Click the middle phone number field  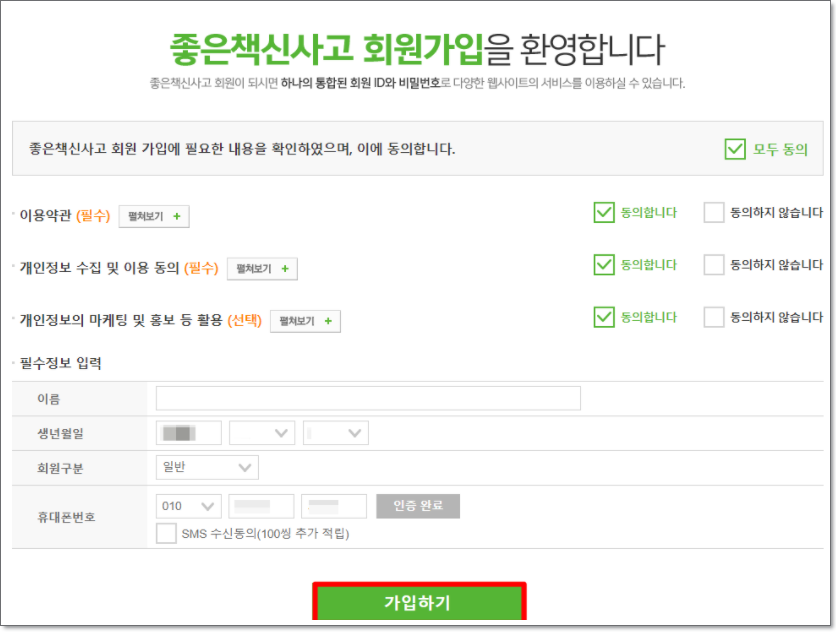(261, 506)
